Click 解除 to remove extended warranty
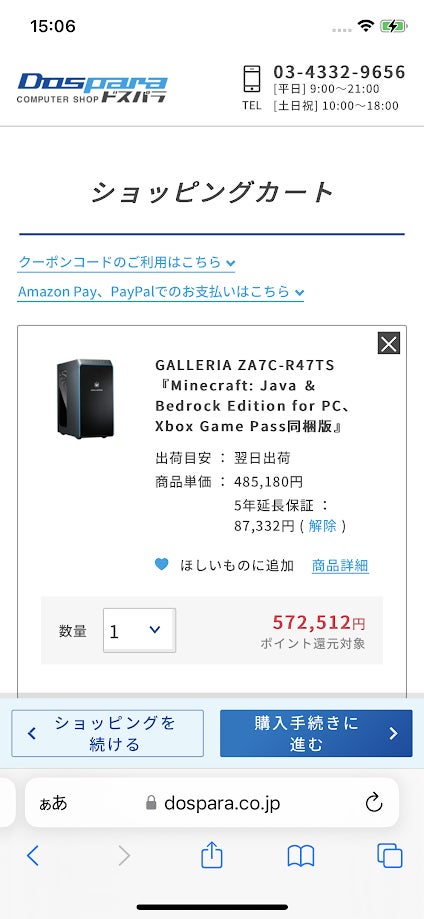 pyautogui.click(x=323, y=526)
